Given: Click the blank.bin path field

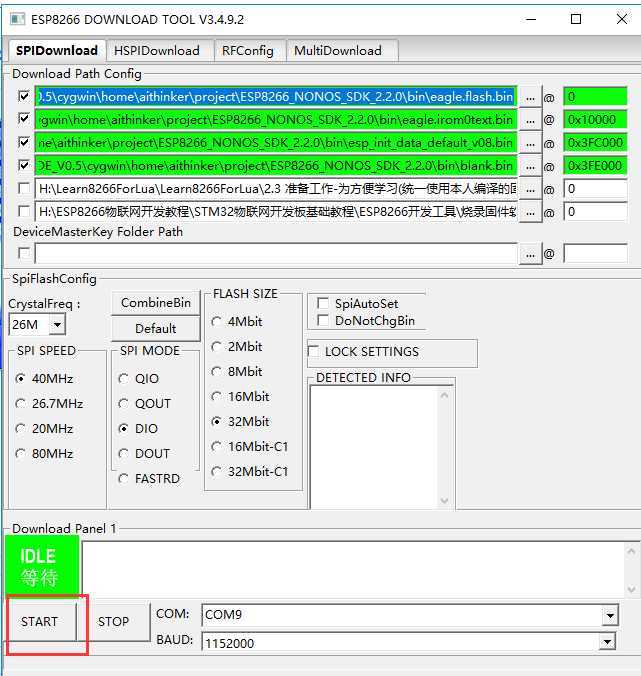Looking at the screenshot, I should pyautogui.click(x=276, y=166).
